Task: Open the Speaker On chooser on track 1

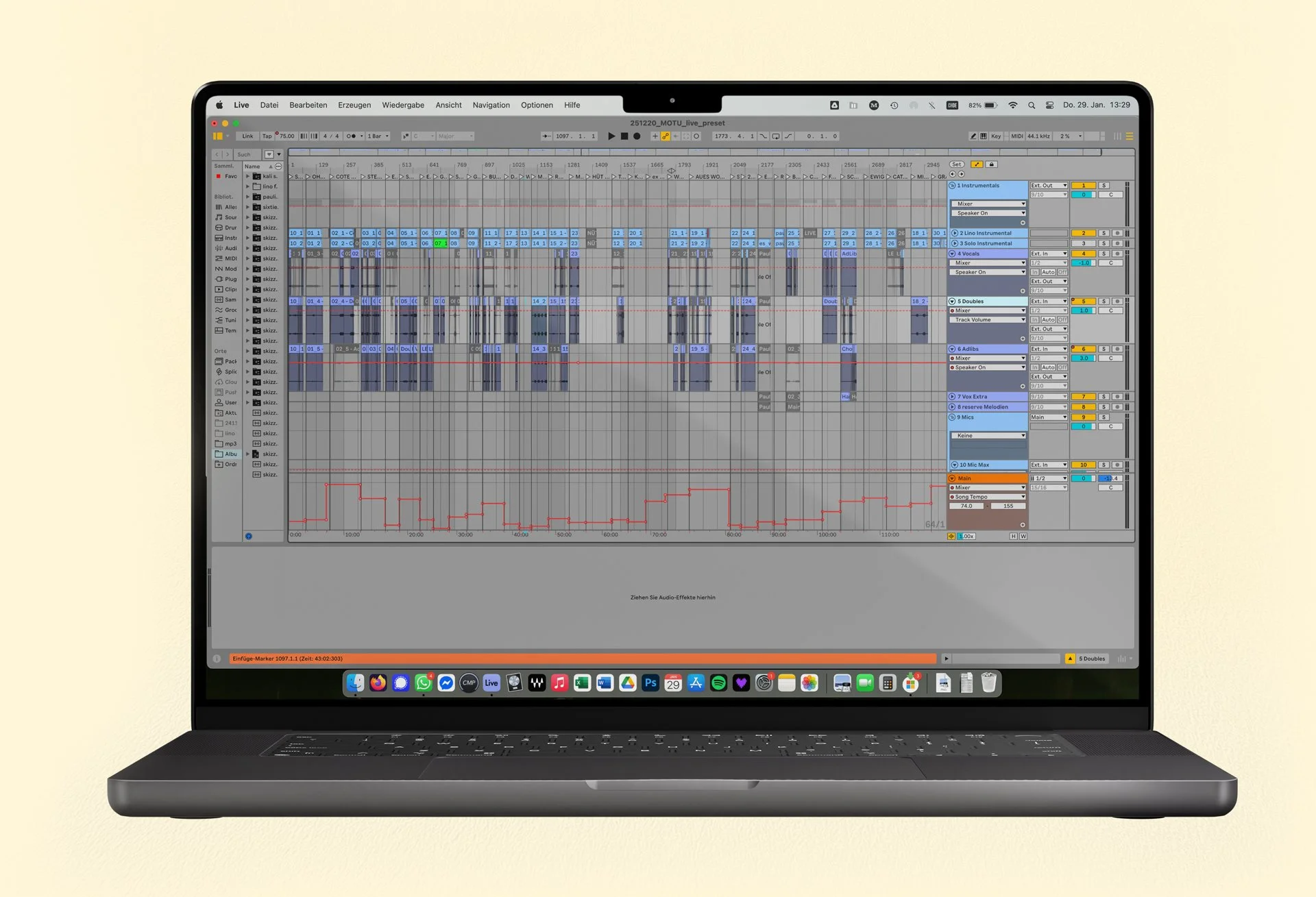Action: [988, 213]
